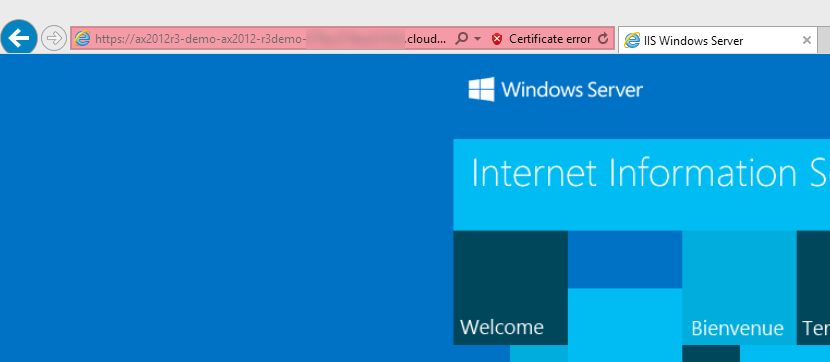
Task: Refresh the page with the reload icon
Action: click(602, 39)
